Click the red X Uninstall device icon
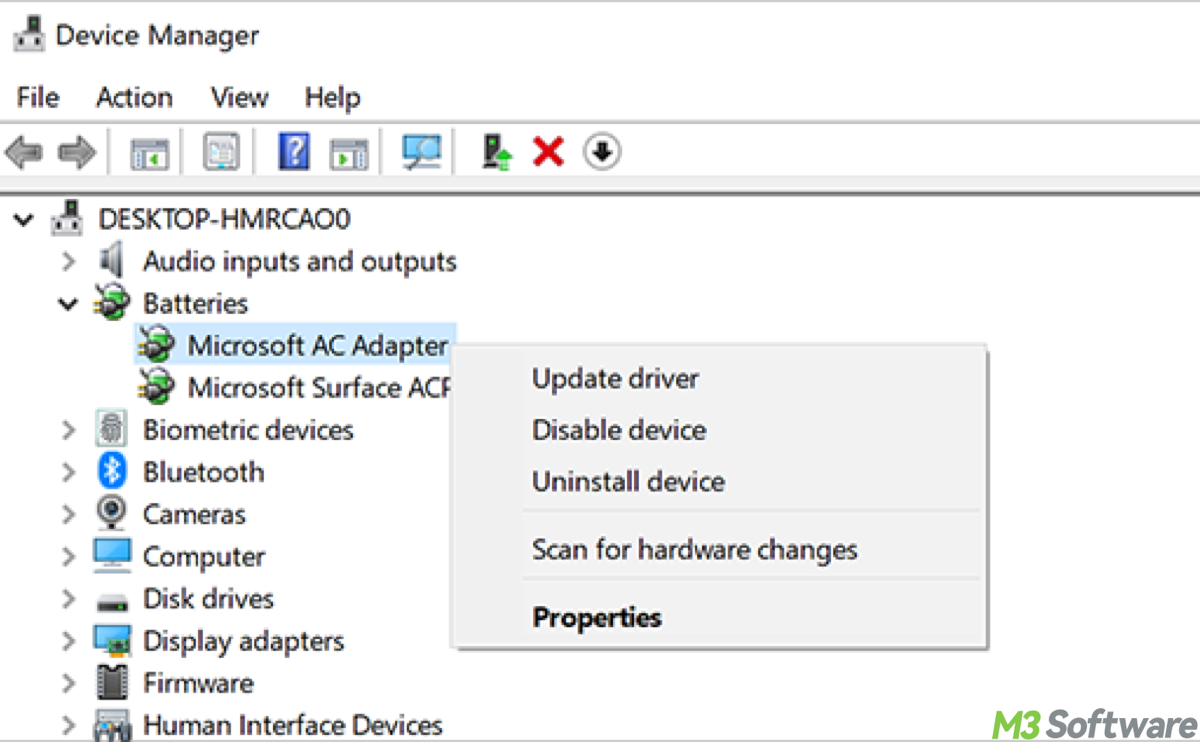Screen dimensions: 1200x742 [548, 152]
